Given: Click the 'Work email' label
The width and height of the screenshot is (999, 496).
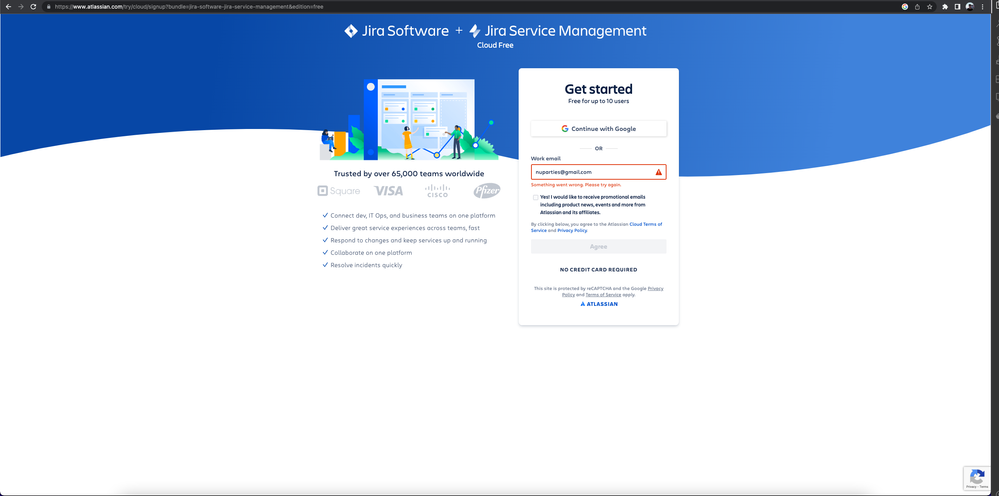Looking at the screenshot, I should point(546,158).
